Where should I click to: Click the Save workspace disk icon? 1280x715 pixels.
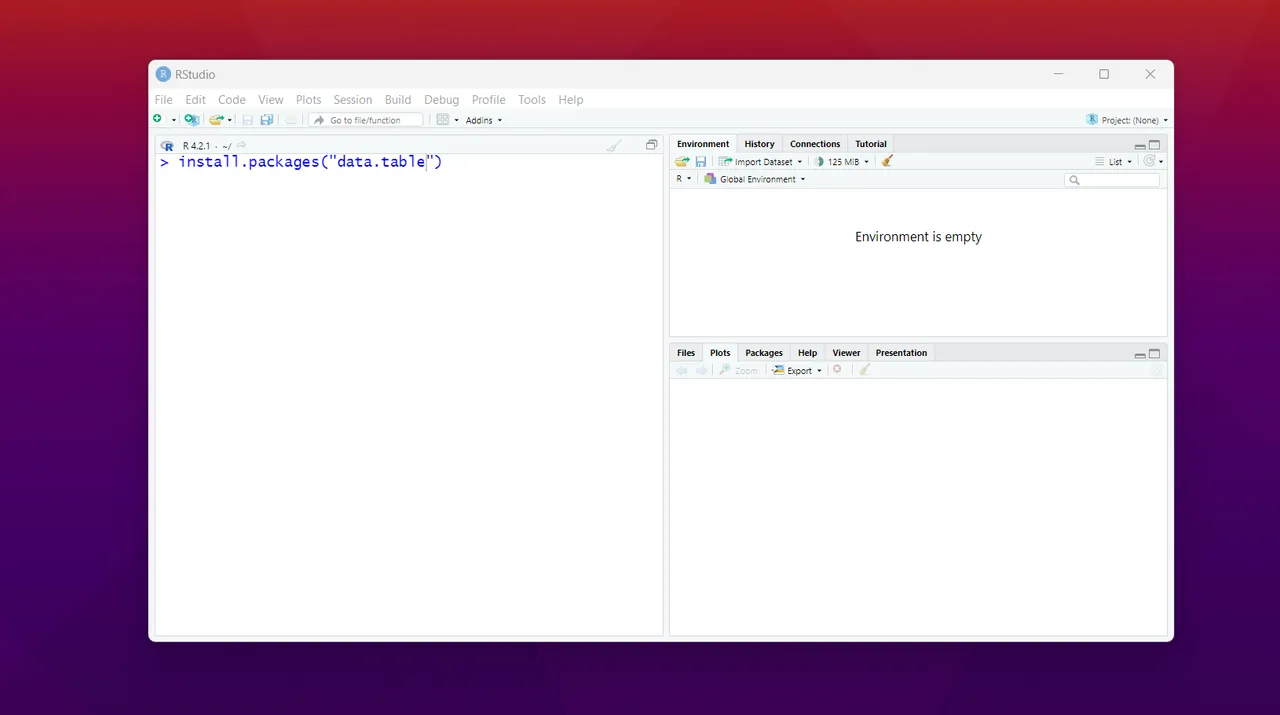pos(701,161)
